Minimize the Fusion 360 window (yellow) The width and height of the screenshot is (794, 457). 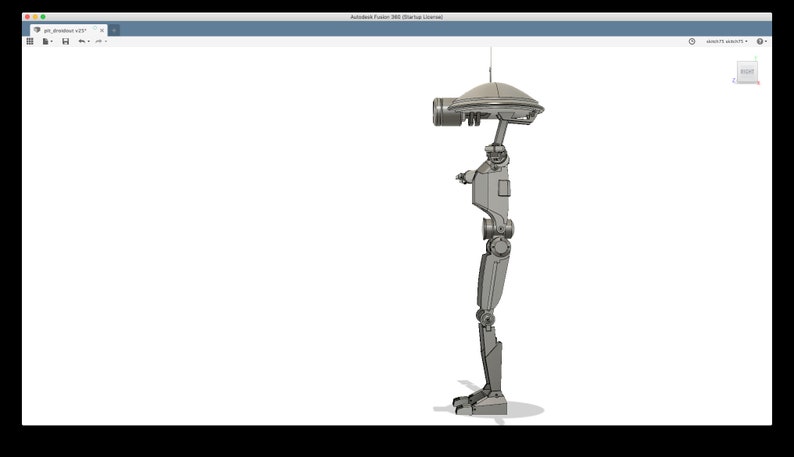(35, 17)
